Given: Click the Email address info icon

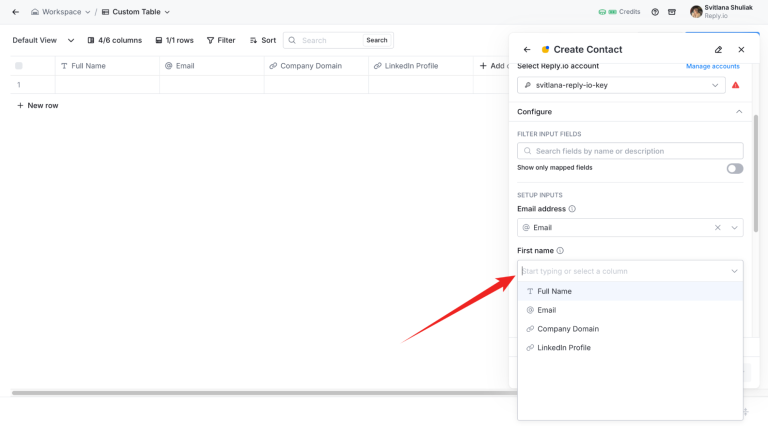Looking at the screenshot, I should (572, 209).
